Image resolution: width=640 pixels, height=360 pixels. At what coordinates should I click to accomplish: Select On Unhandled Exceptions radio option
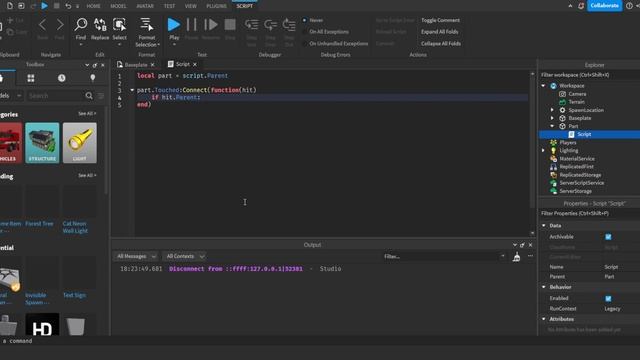[304, 43]
